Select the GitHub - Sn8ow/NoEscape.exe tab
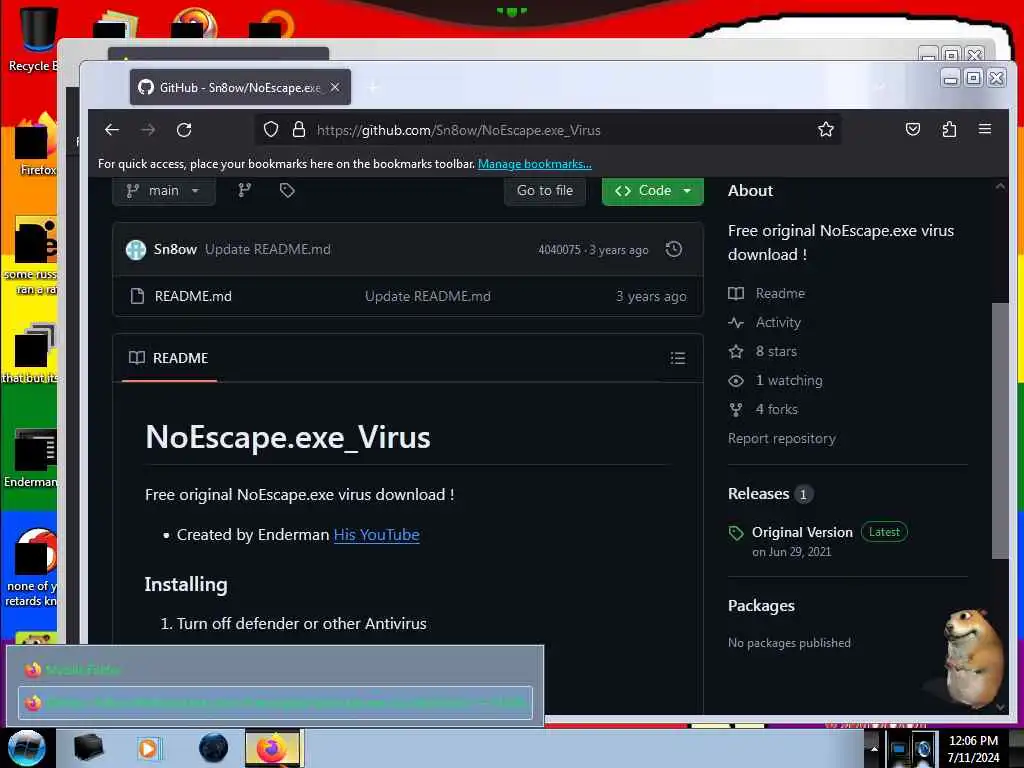The image size is (1024, 768). click(240, 87)
